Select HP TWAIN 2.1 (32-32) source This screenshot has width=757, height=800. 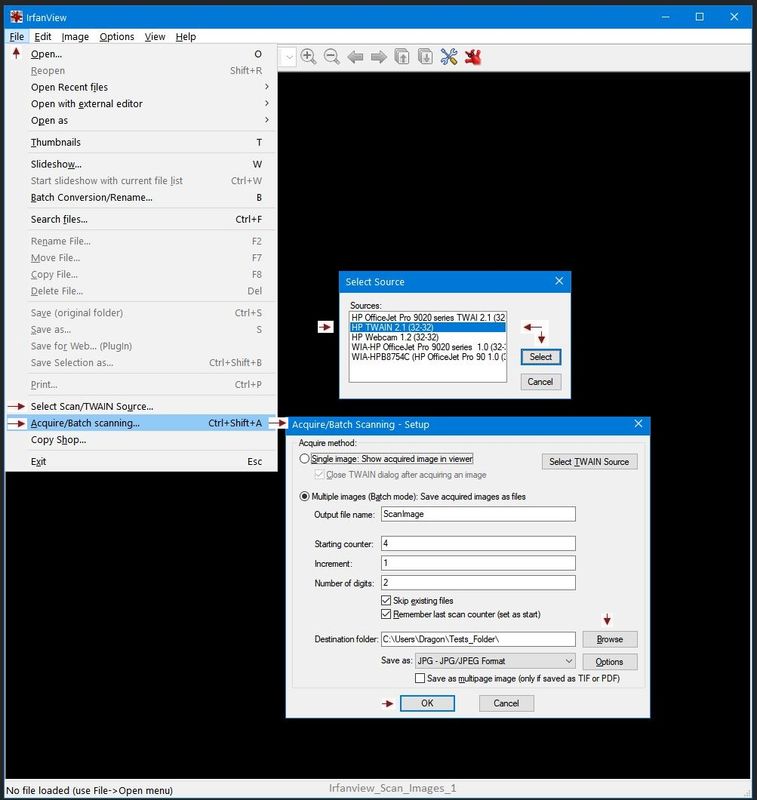[x=428, y=327]
